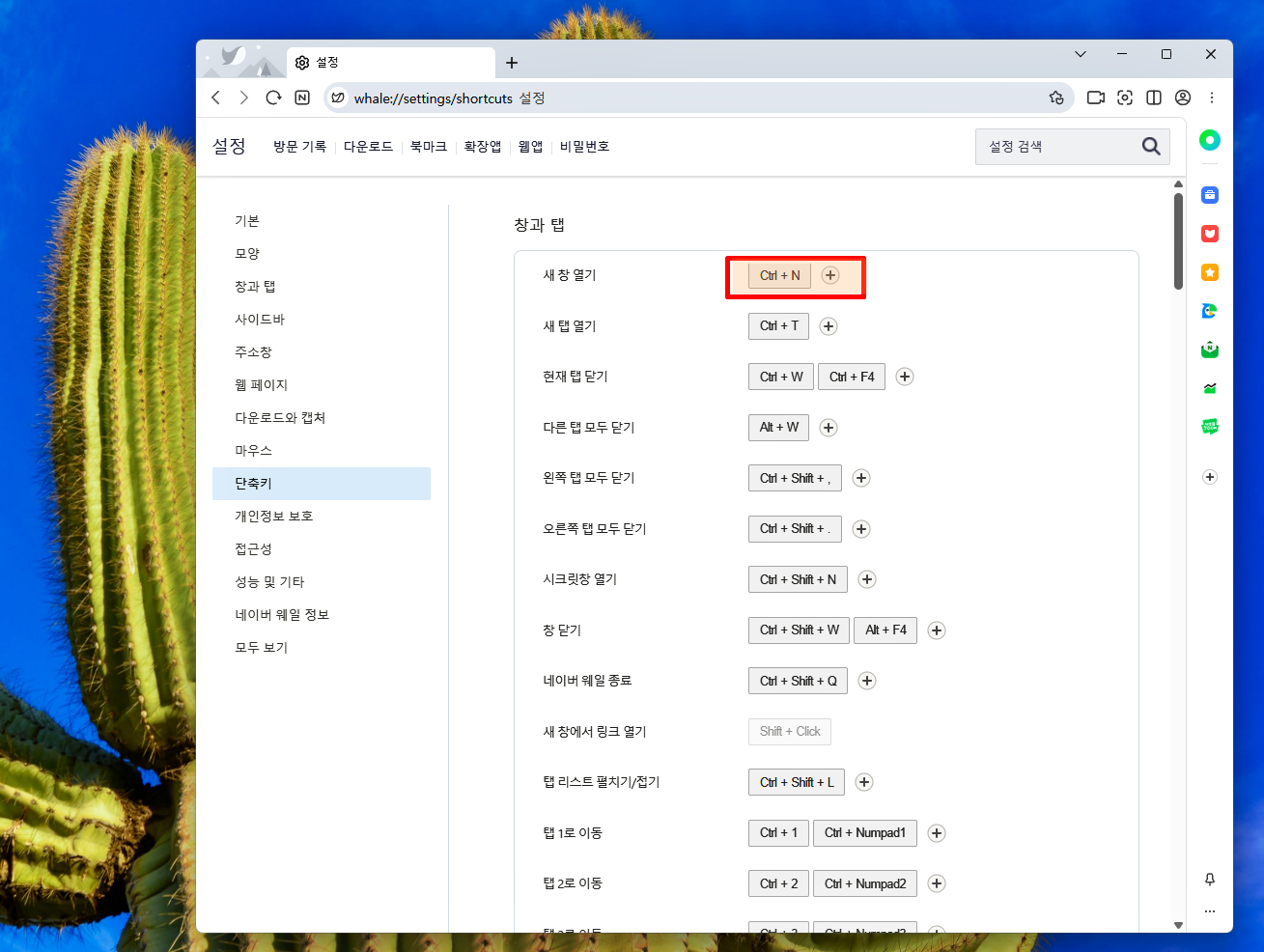
Task: Toggle the dual tab split view icon
Action: point(1154,98)
